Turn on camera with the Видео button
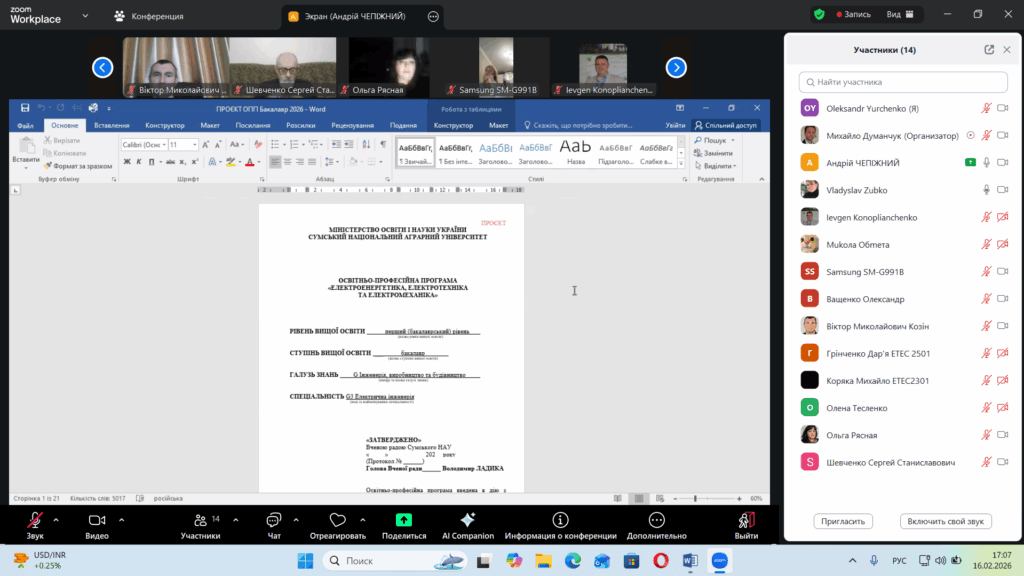Screen dimensions: 1024x576 click(x=97, y=525)
